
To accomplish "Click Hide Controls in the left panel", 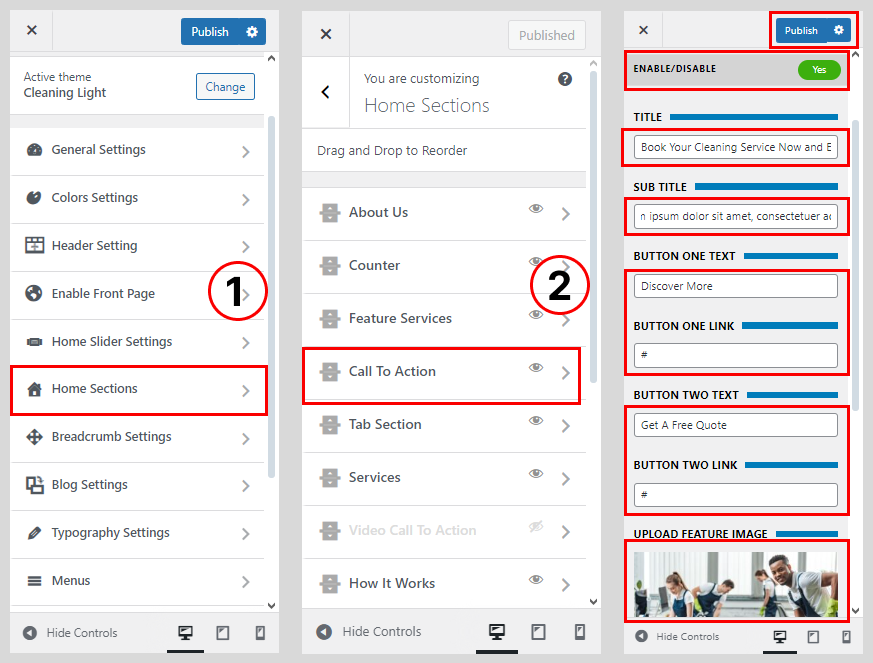I will [x=70, y=633].
